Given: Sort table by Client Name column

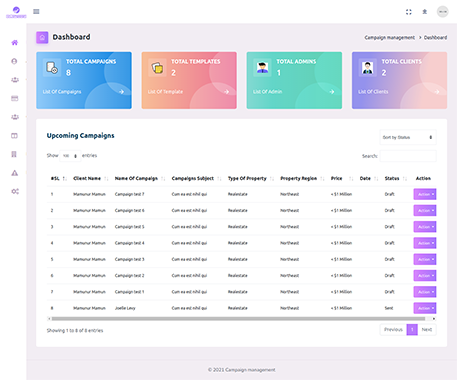Looking at the screenshot, I should (90, 179).
